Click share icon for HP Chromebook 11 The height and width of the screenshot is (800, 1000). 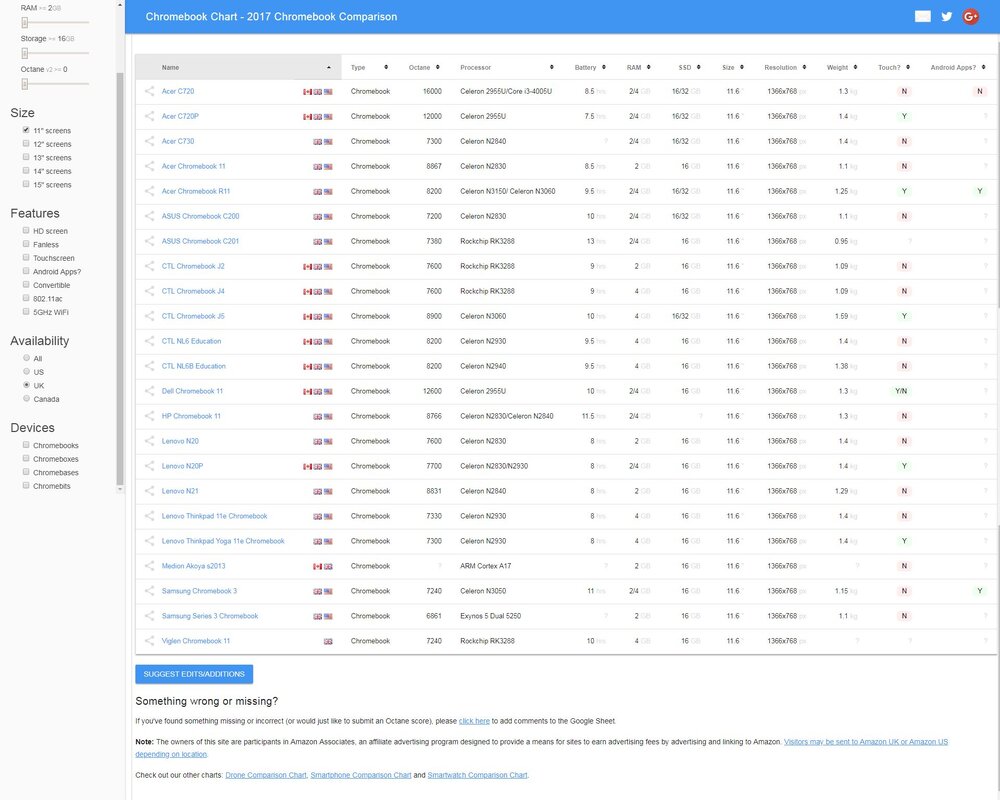pyautogui.click(x=149, y=415)
